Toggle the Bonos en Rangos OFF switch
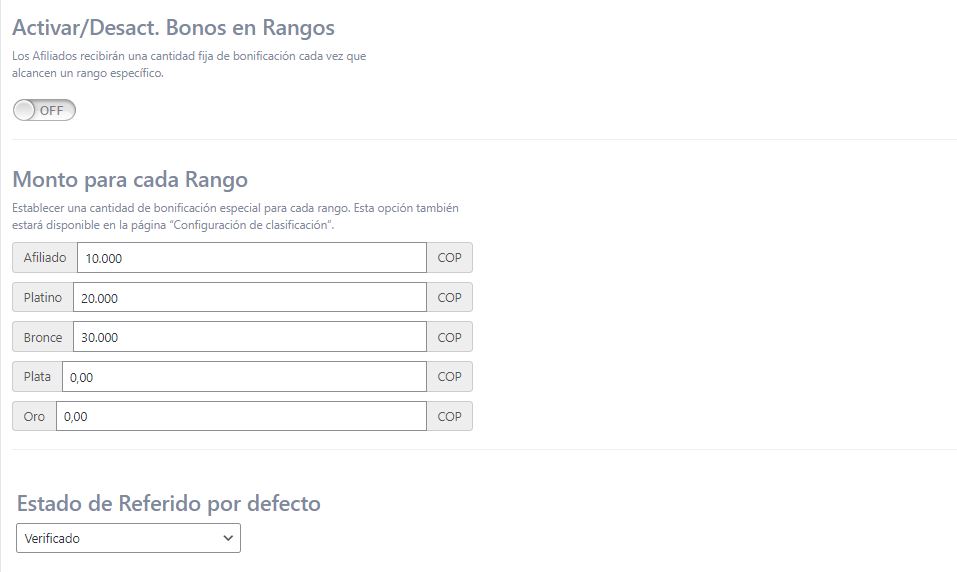The image size is (957, 572). (44, 110)
